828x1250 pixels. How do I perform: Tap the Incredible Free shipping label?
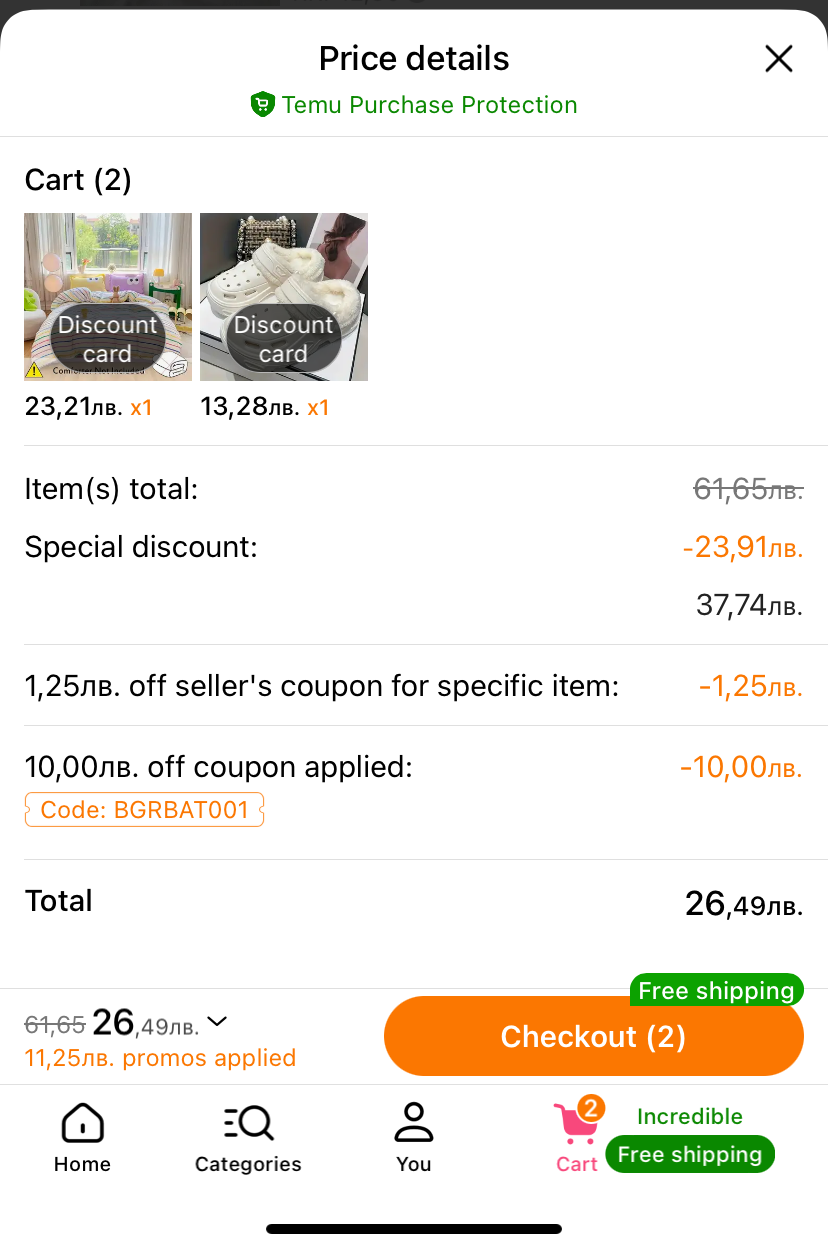(690, 1138)
